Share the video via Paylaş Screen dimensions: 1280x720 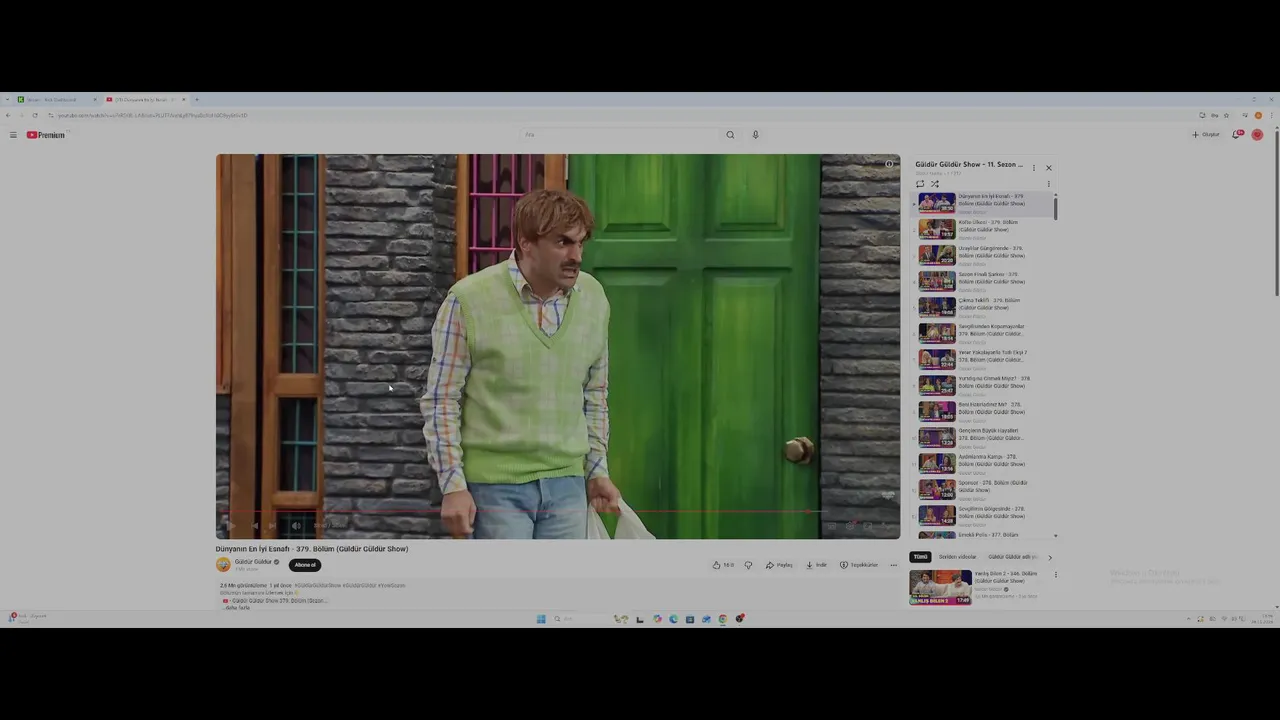click(x=779, y=565)
